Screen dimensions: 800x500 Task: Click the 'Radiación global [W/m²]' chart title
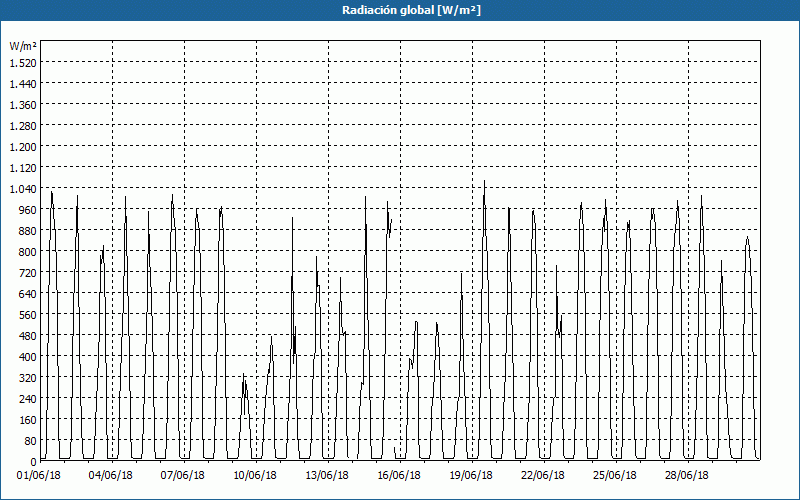[x=411, y=10]
